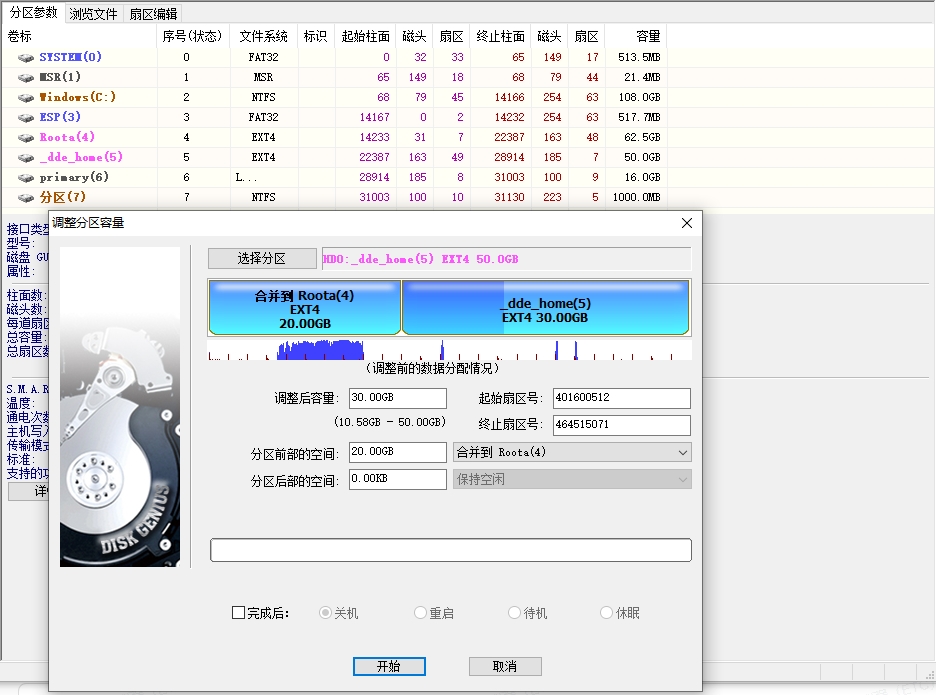Click the primary(6) partition drive icon
This screenshot has height=695, width=936.
pos(26,178)
